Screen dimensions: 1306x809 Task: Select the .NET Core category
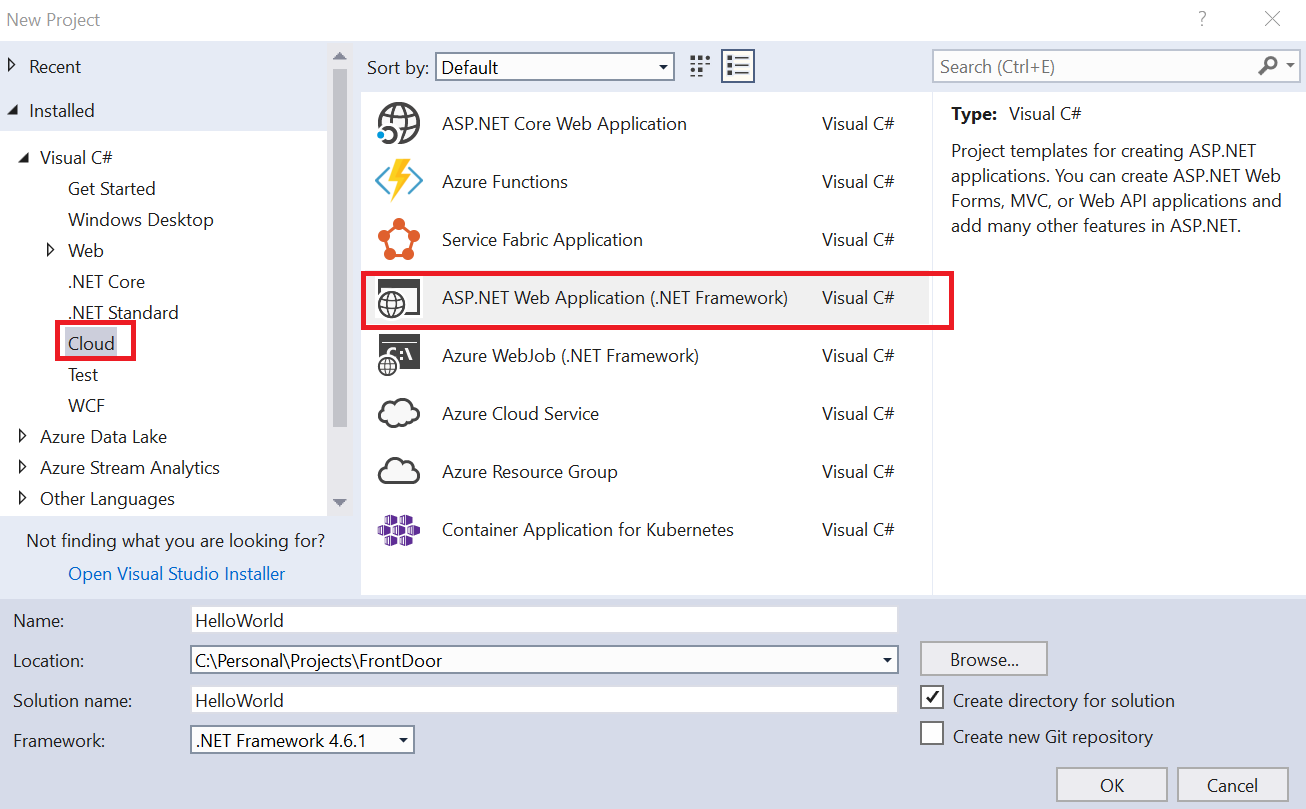tap(106, 281)
